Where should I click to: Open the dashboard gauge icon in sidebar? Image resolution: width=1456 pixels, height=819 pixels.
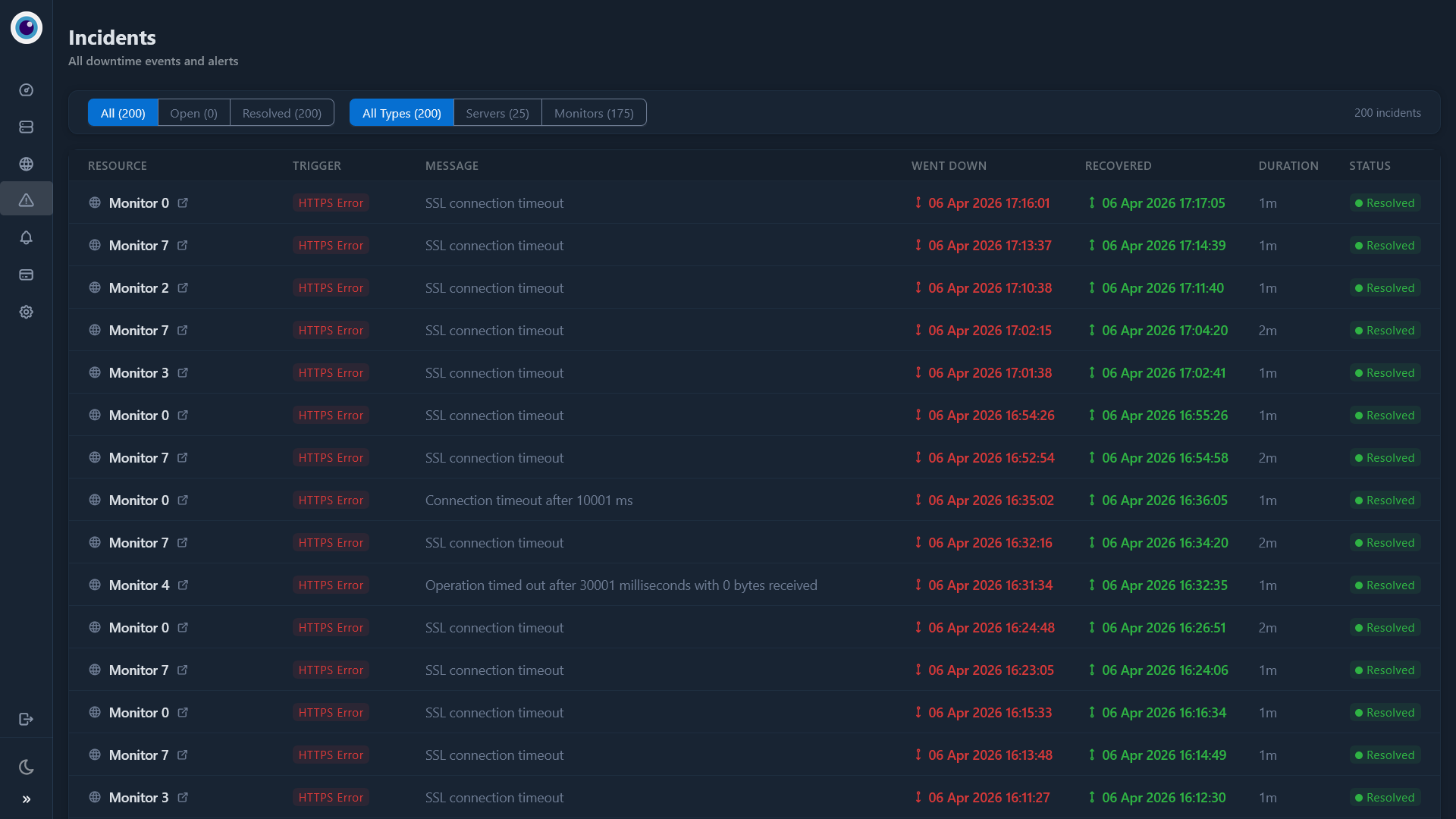(26, 90)
